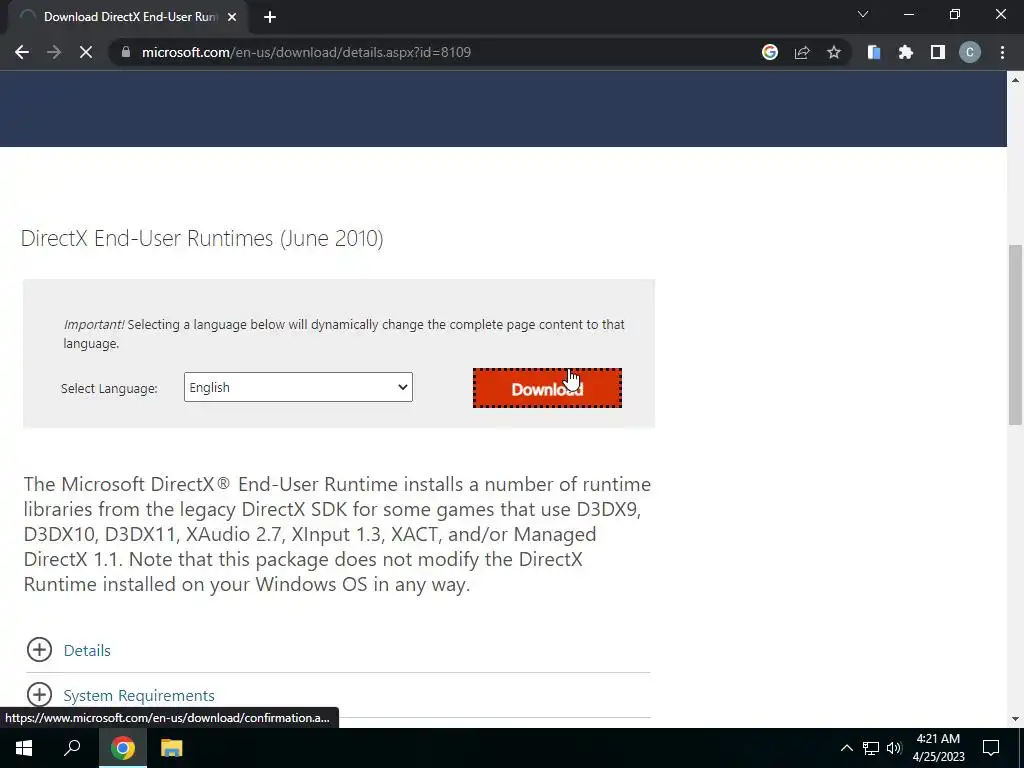
Task: Open the Details link text
Action: pos(87,650)
